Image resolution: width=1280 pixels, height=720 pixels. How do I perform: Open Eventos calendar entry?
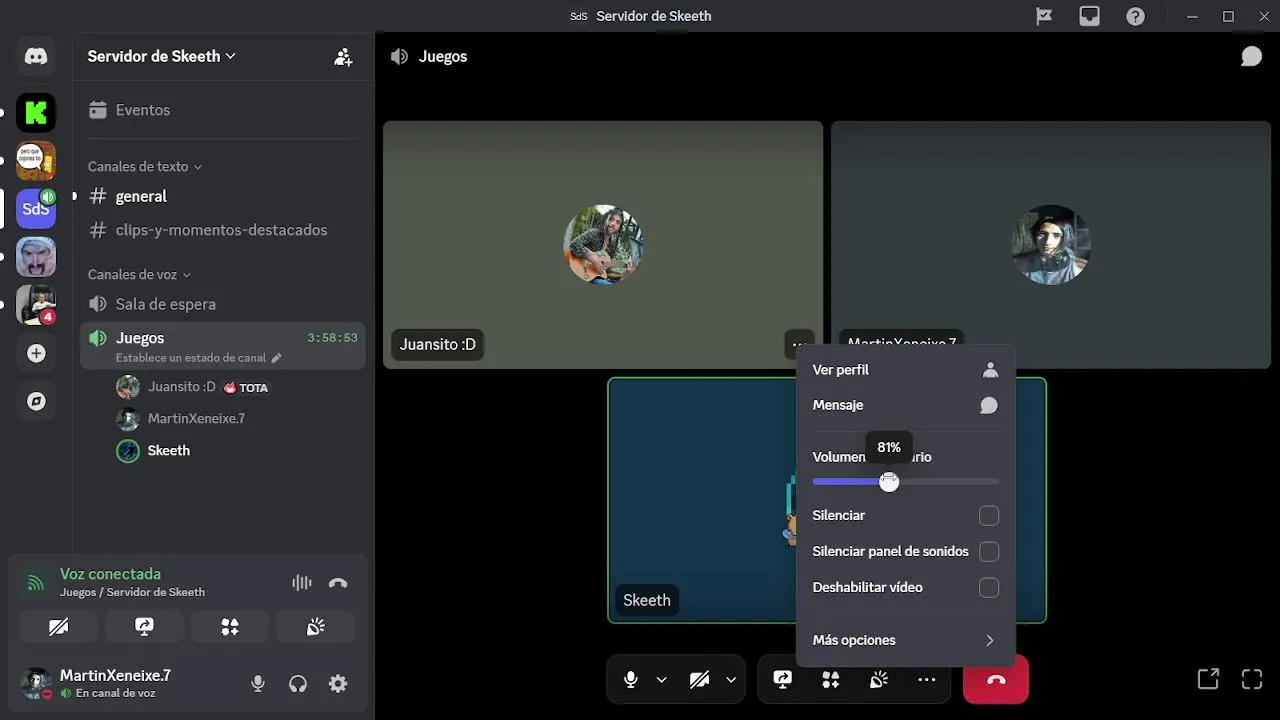pyautogui.click(x=222, y=110)
